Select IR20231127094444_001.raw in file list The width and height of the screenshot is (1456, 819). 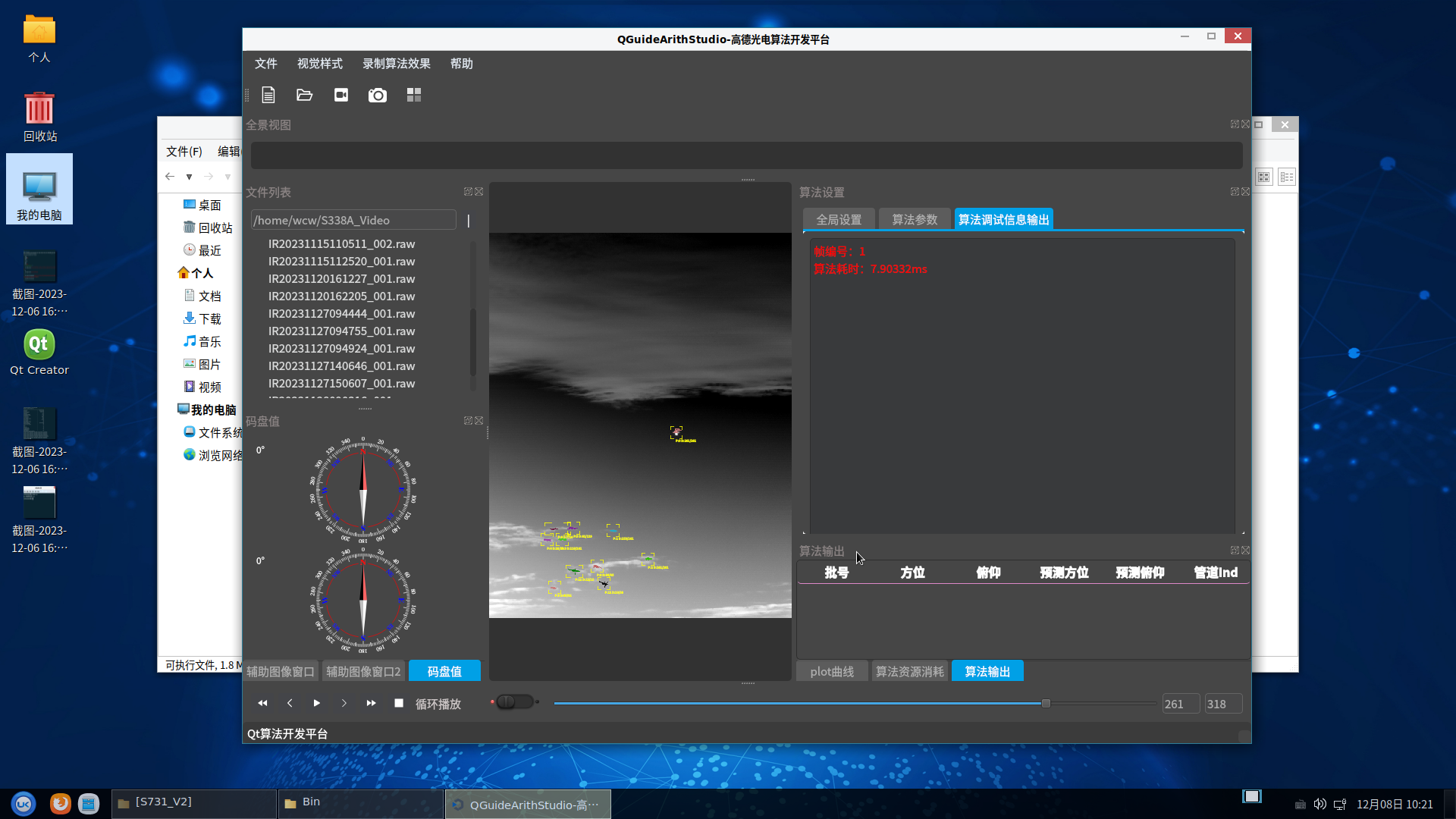341,313
